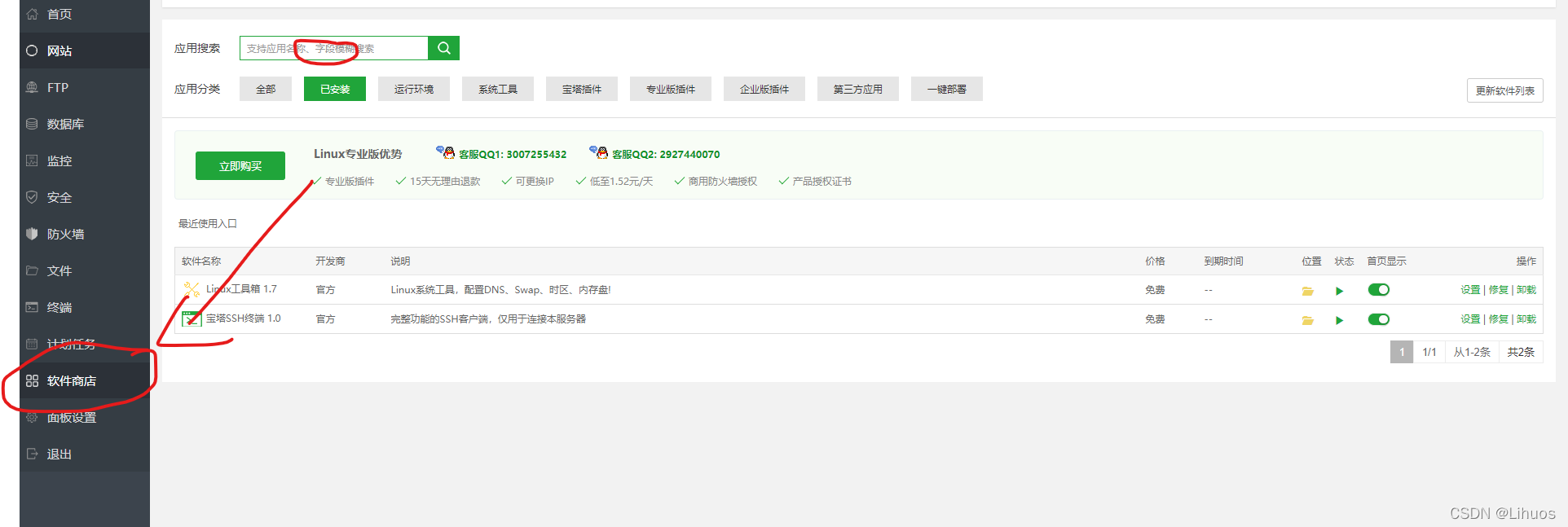Focus the 应用搜索 search input field
Viewport: 1568px width, 527px height.
(x=334, y=48)
